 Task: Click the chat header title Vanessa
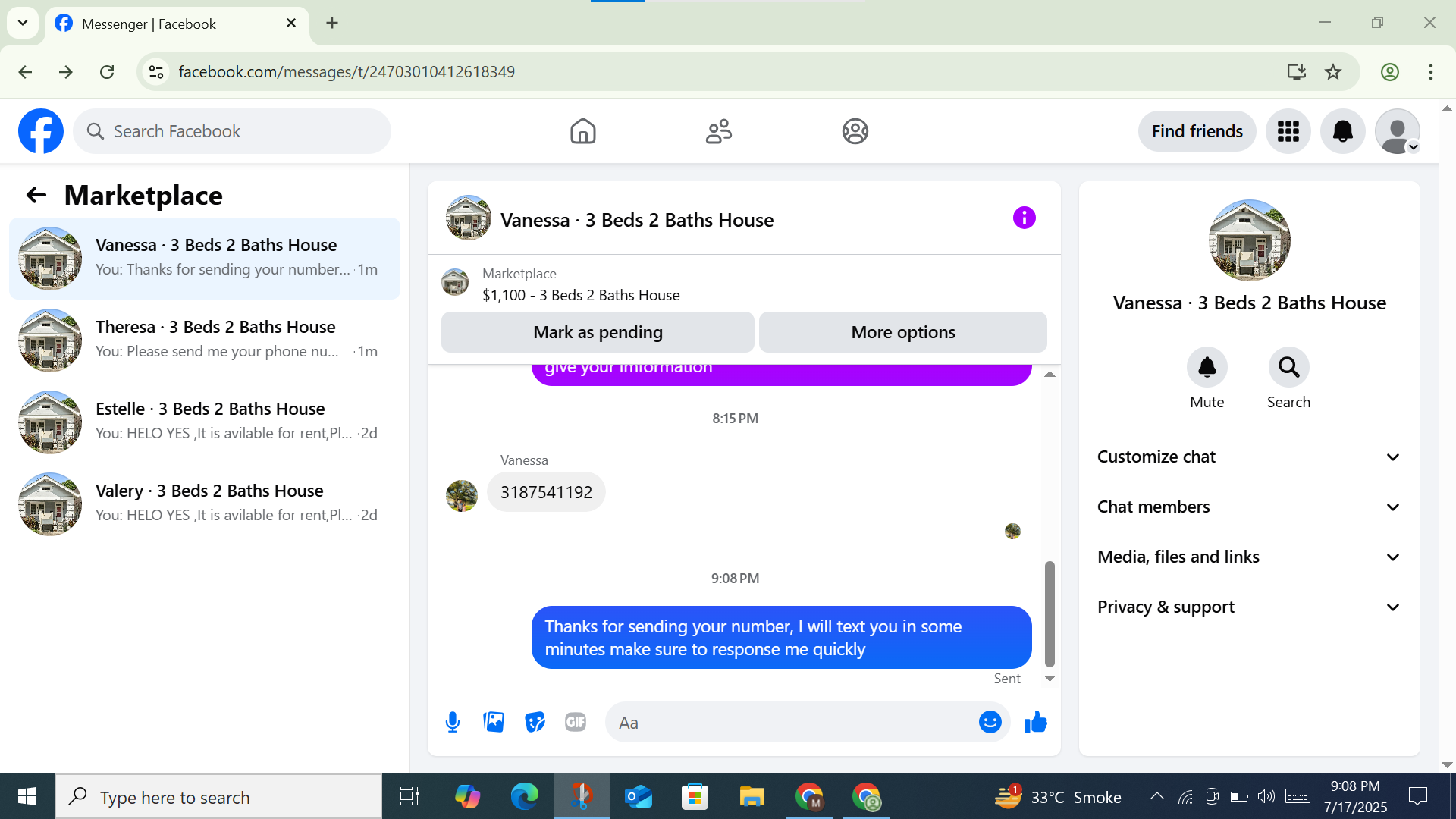pyautogui.click(x=637, y=220)
